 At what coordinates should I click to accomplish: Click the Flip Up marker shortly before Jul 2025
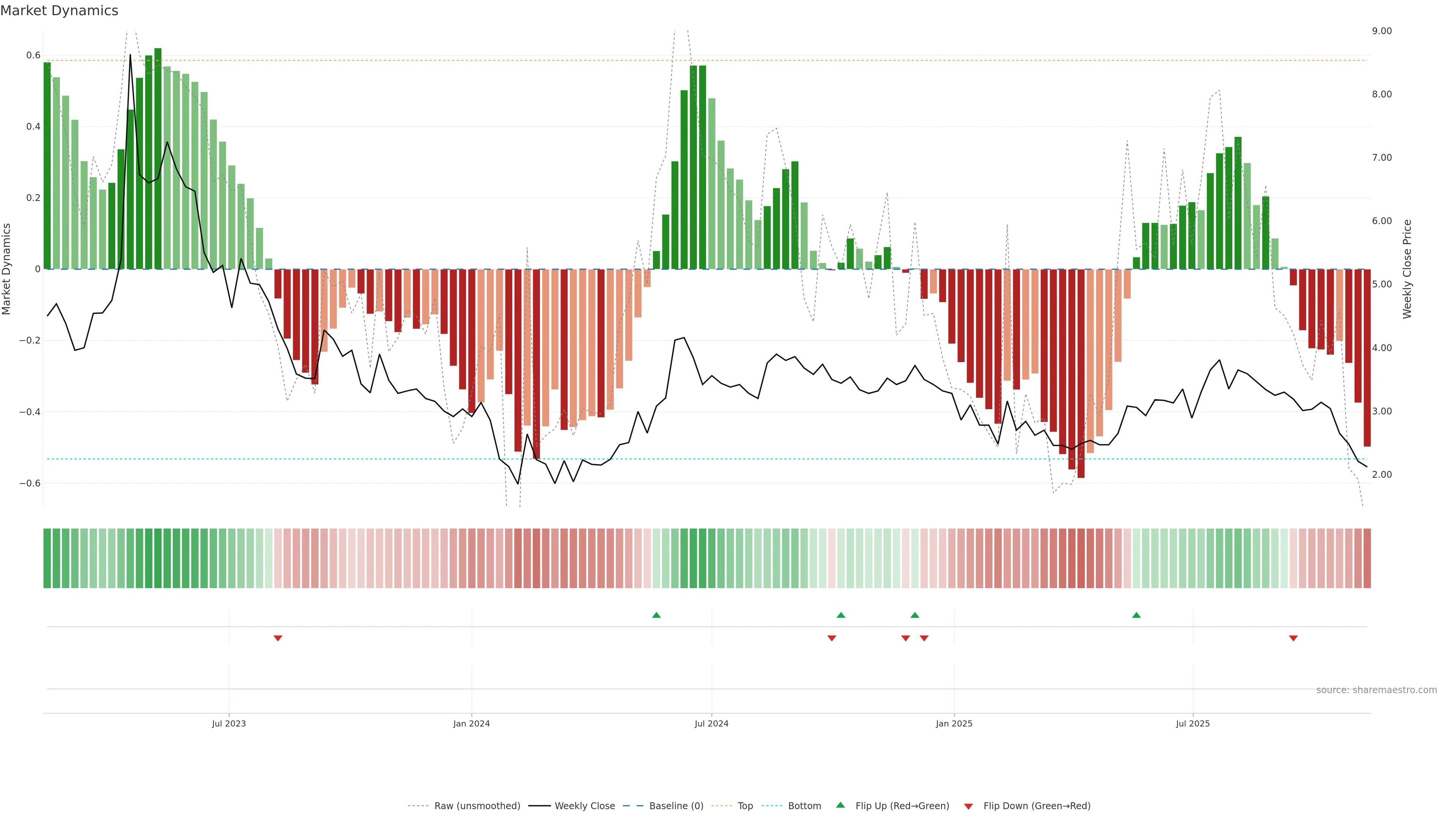click(1136, 615)
